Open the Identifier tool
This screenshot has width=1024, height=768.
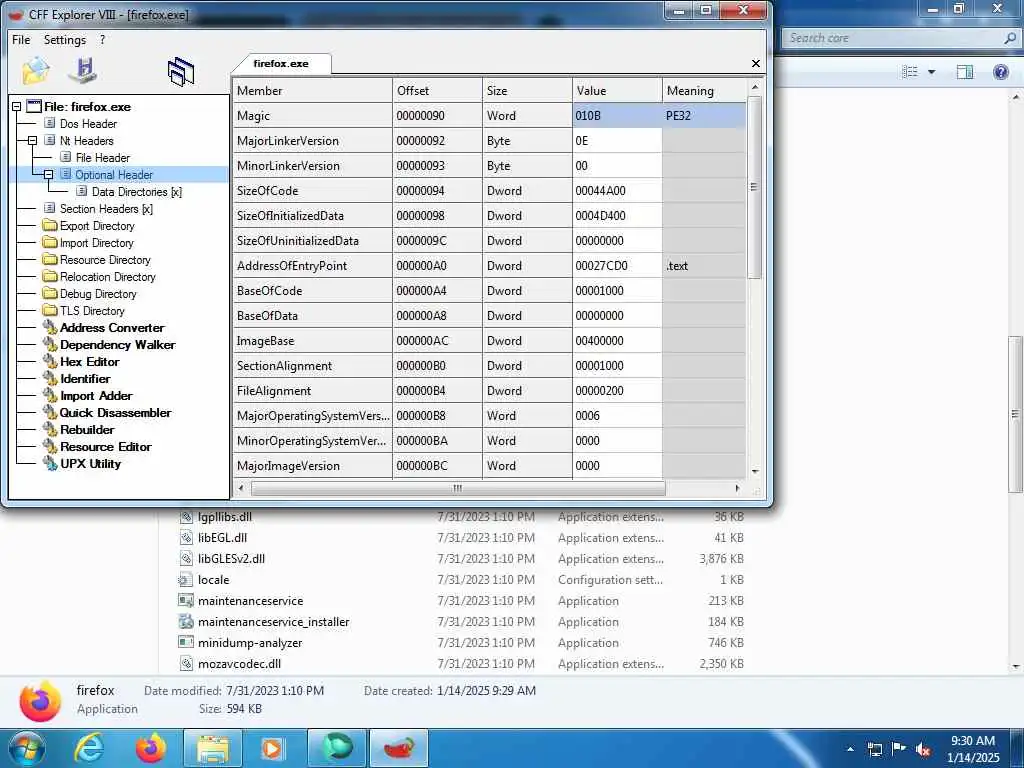85,379
